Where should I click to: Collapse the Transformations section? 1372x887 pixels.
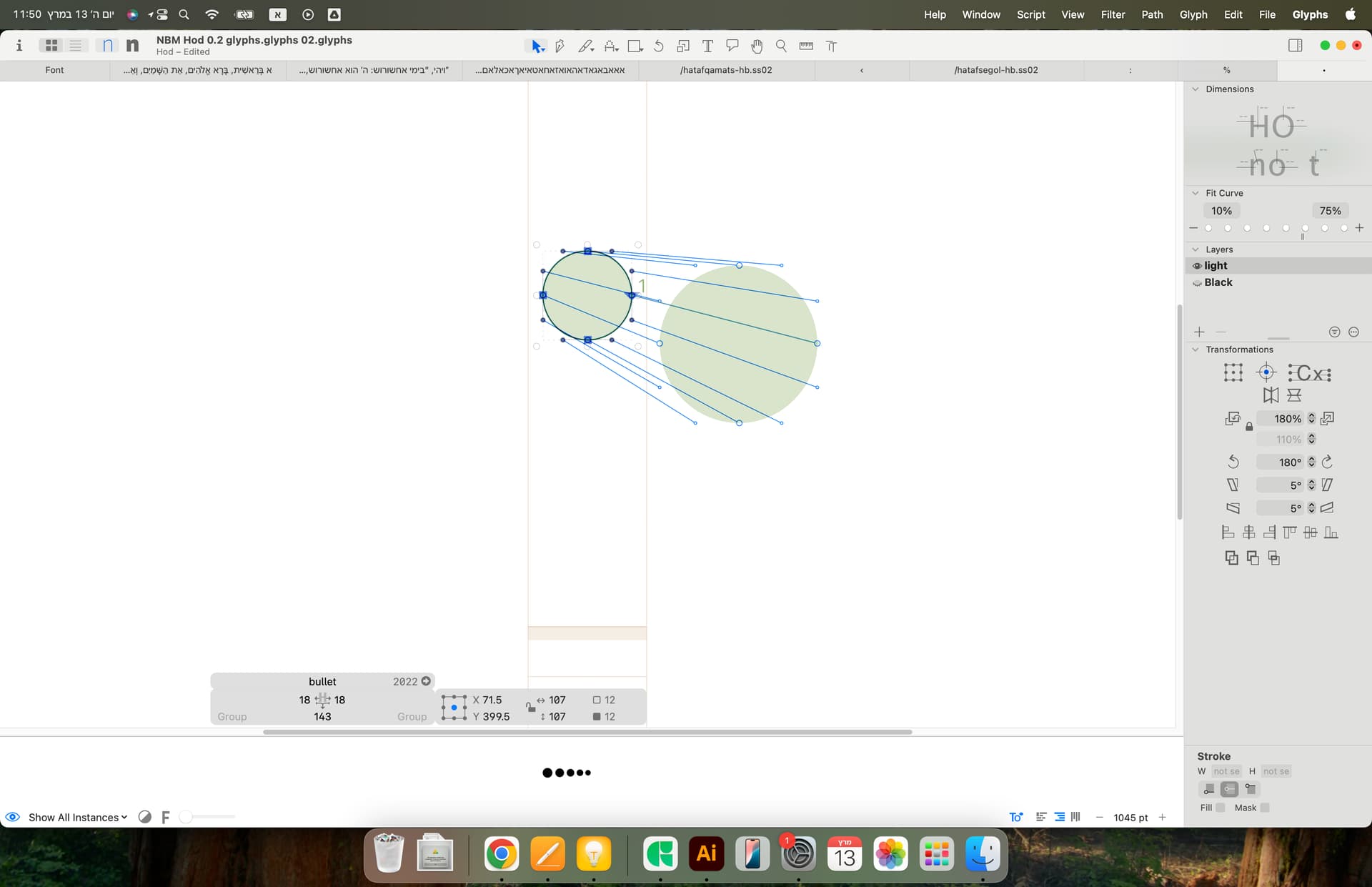pyautogui.click(x=1195, y=350)
